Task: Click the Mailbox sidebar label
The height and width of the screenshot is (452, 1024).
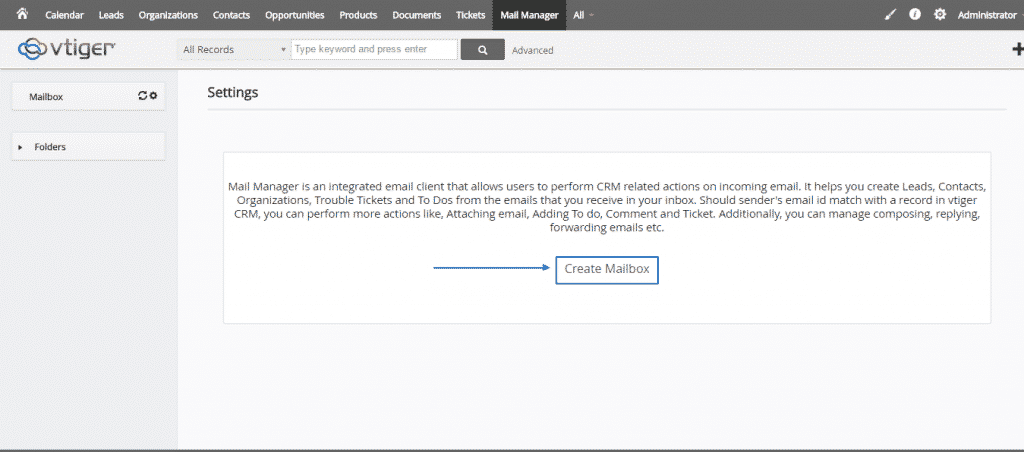Action: (46, 97)
